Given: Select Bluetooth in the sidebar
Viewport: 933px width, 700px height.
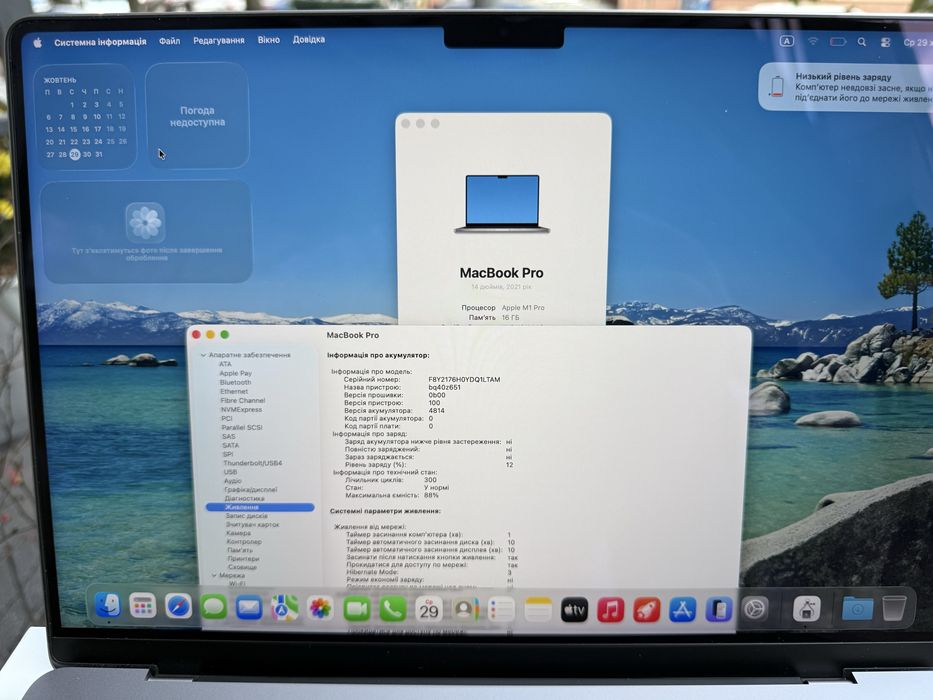Looking at the screenshot, I should click(236, 382).
